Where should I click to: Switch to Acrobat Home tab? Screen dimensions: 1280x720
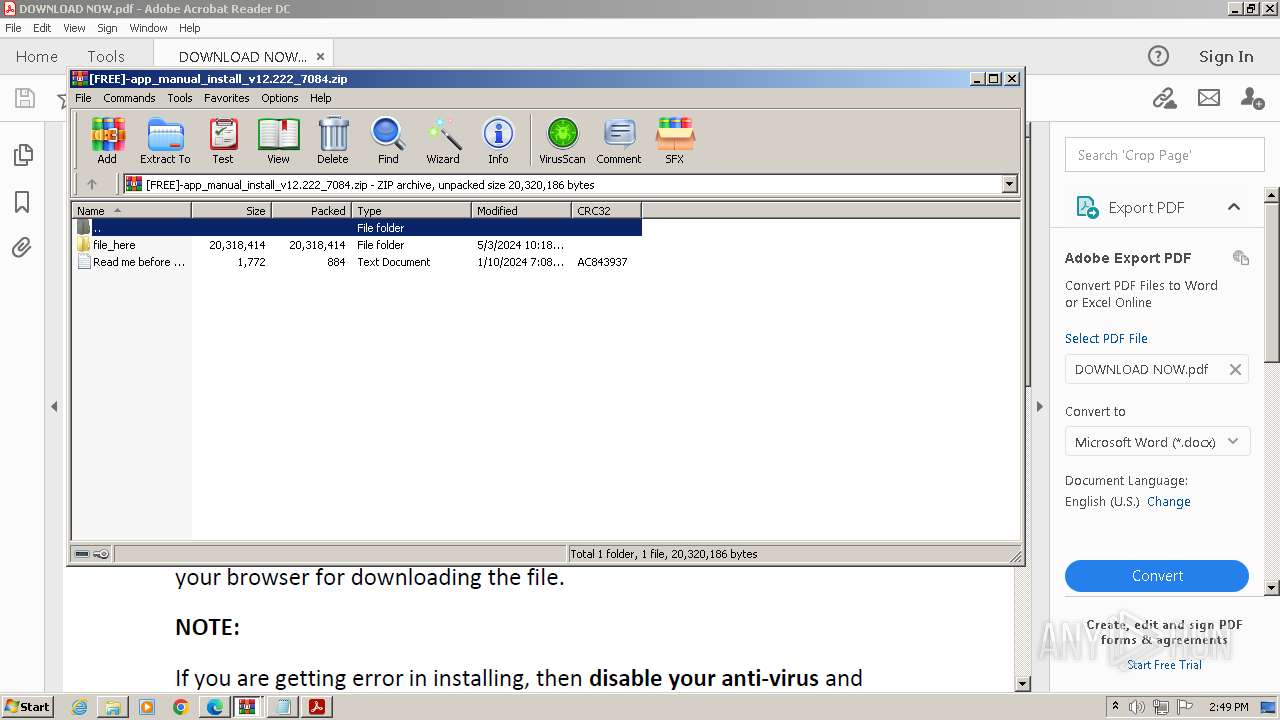(x=37, y=57)
